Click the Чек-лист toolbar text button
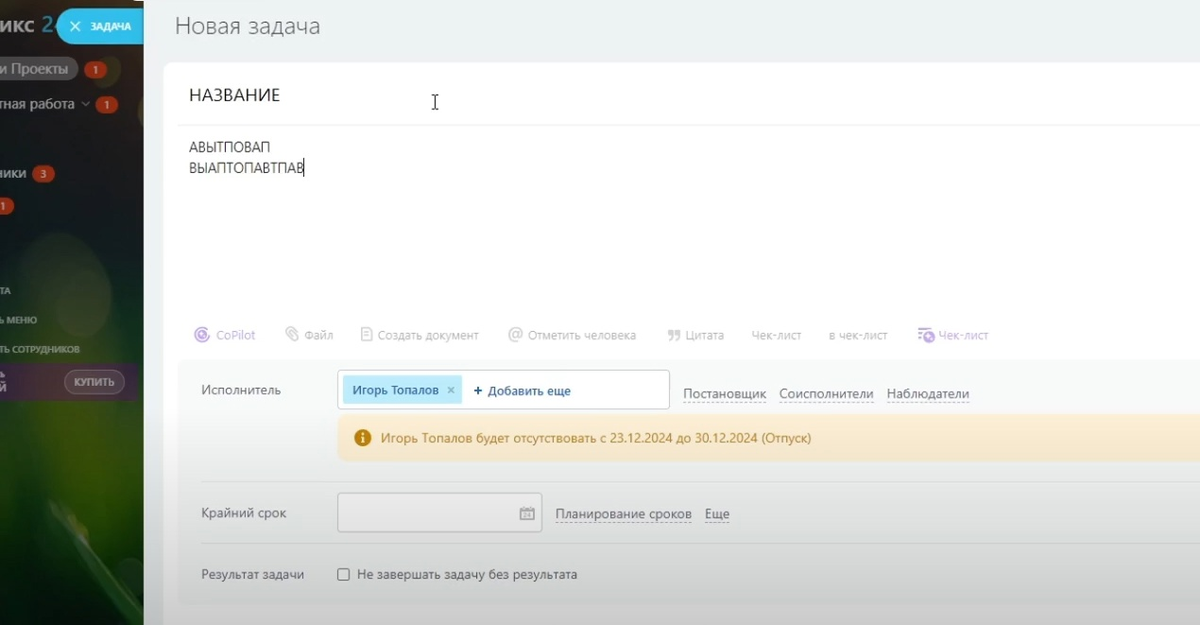Screen dimensions: 1200x625 click(776, 335)
